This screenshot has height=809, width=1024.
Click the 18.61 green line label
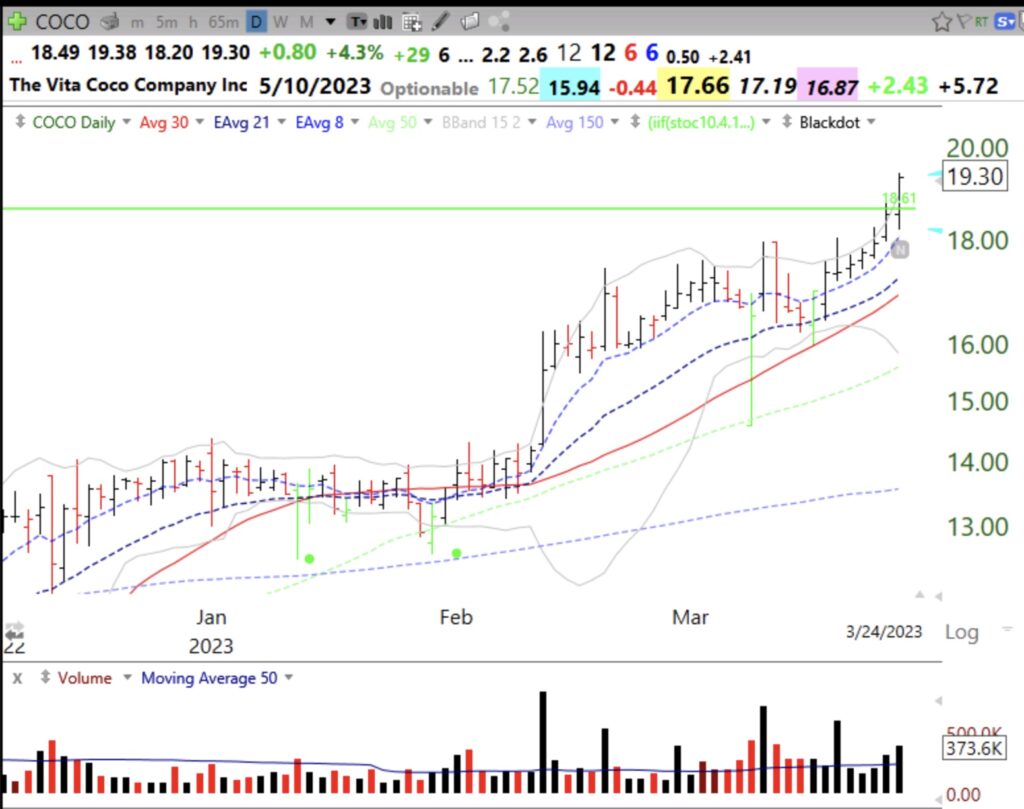click(899, 197)
